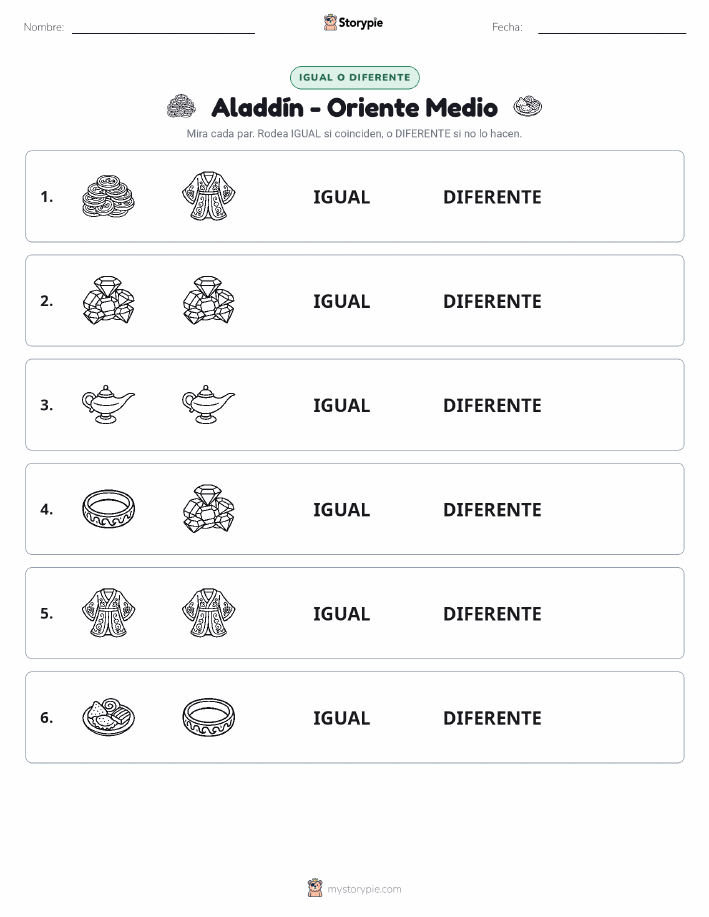The height and width of the screenshot is (917, 709).
Task: Click the IGUAL O DIFERENTE green badge
Action: pyautogui.click(x=354, y=77)
